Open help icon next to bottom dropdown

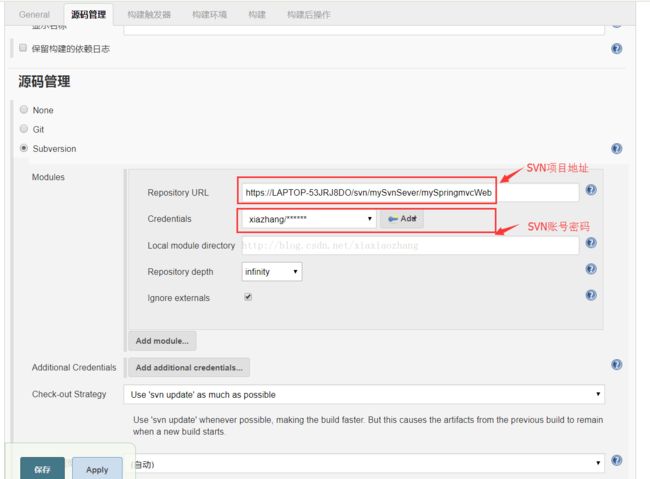coord(616,460)
